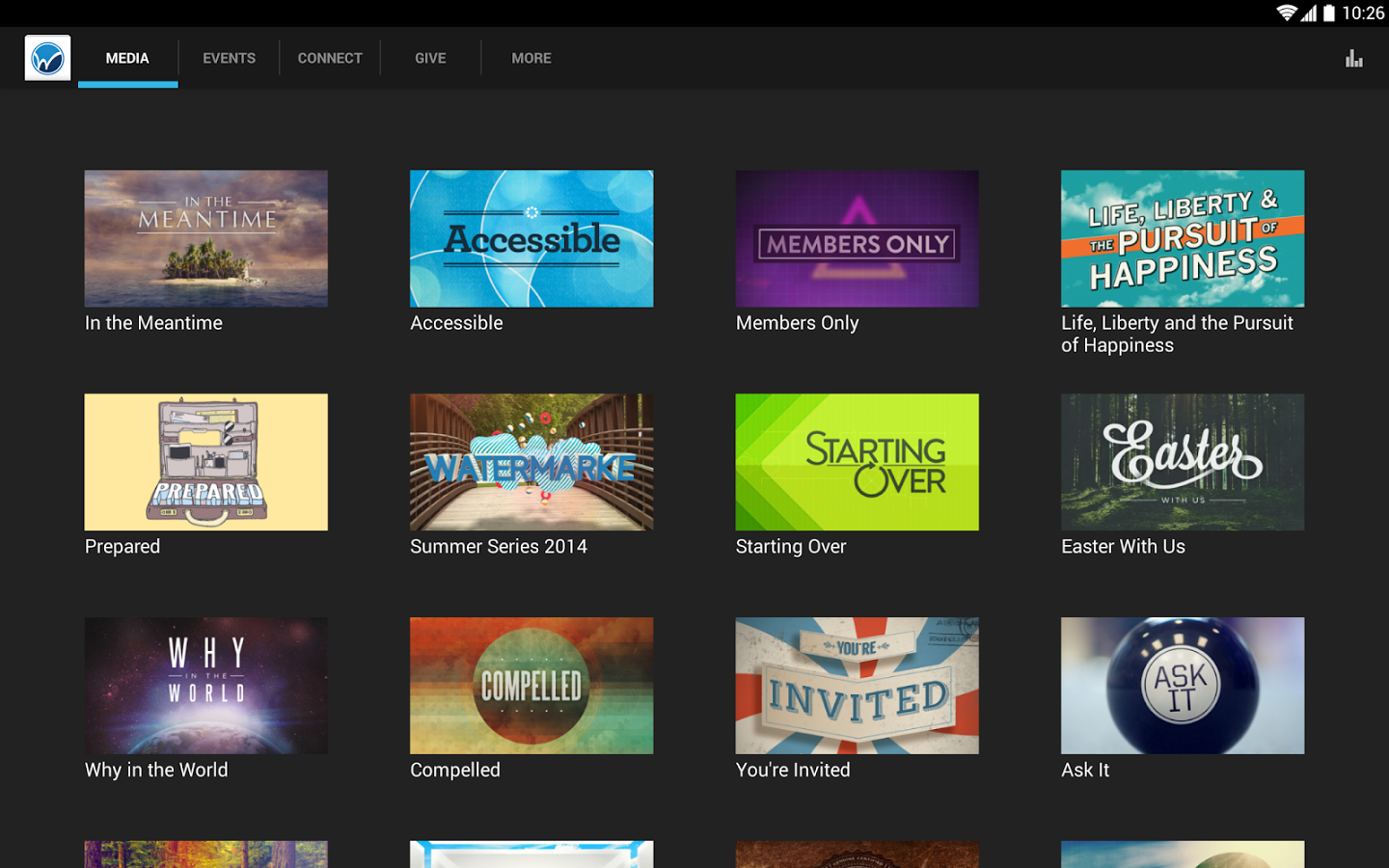This screenshot has width=1389, height=868.
Task: Tap the cellular signal icon
Action: 1309,13
